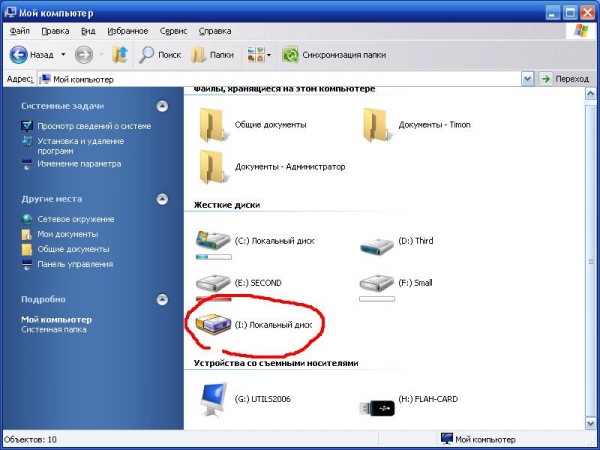The image size is (600, 450).
Task: Select the (C:) Локальный диск drive icon
Action: tap(213, 240)
